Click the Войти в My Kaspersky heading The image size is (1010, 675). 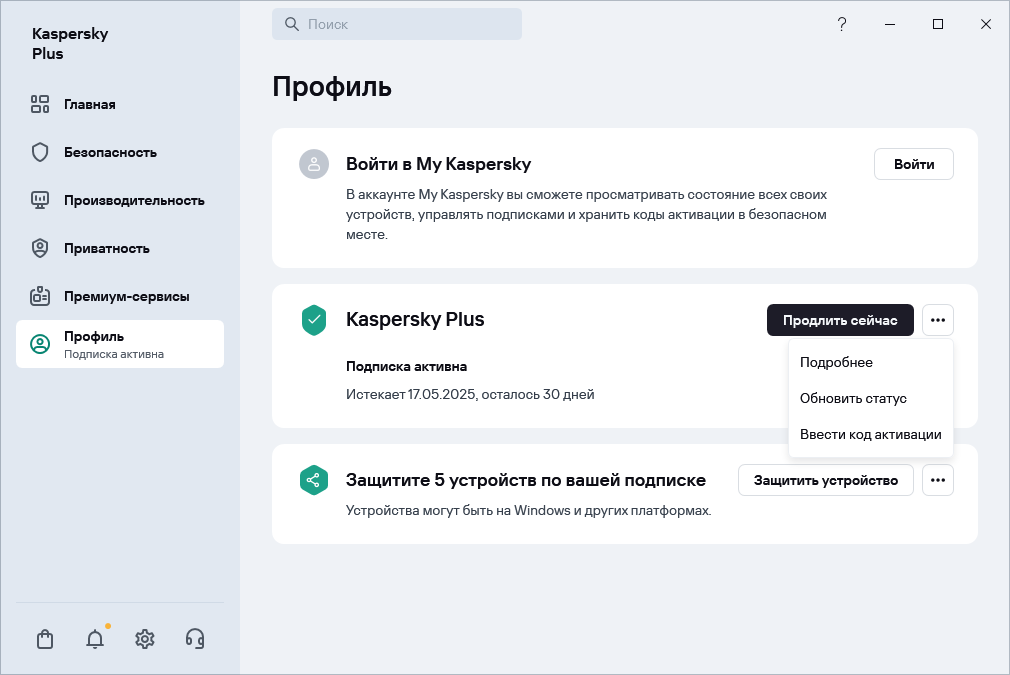[x=439, y=164]
